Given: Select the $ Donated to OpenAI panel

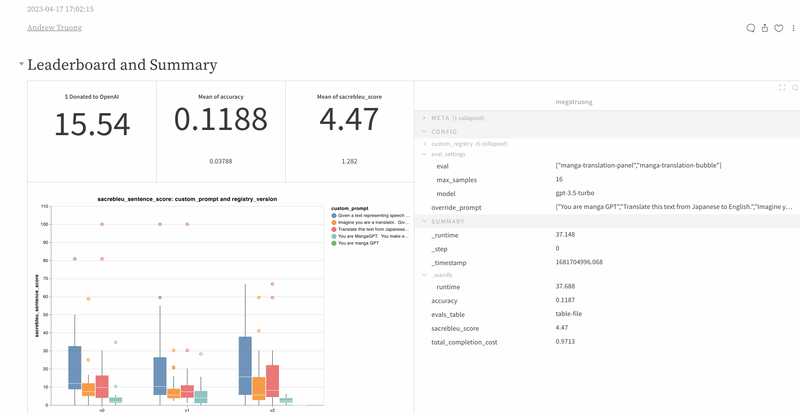Looking at the screenshot, I should [92, 130].
